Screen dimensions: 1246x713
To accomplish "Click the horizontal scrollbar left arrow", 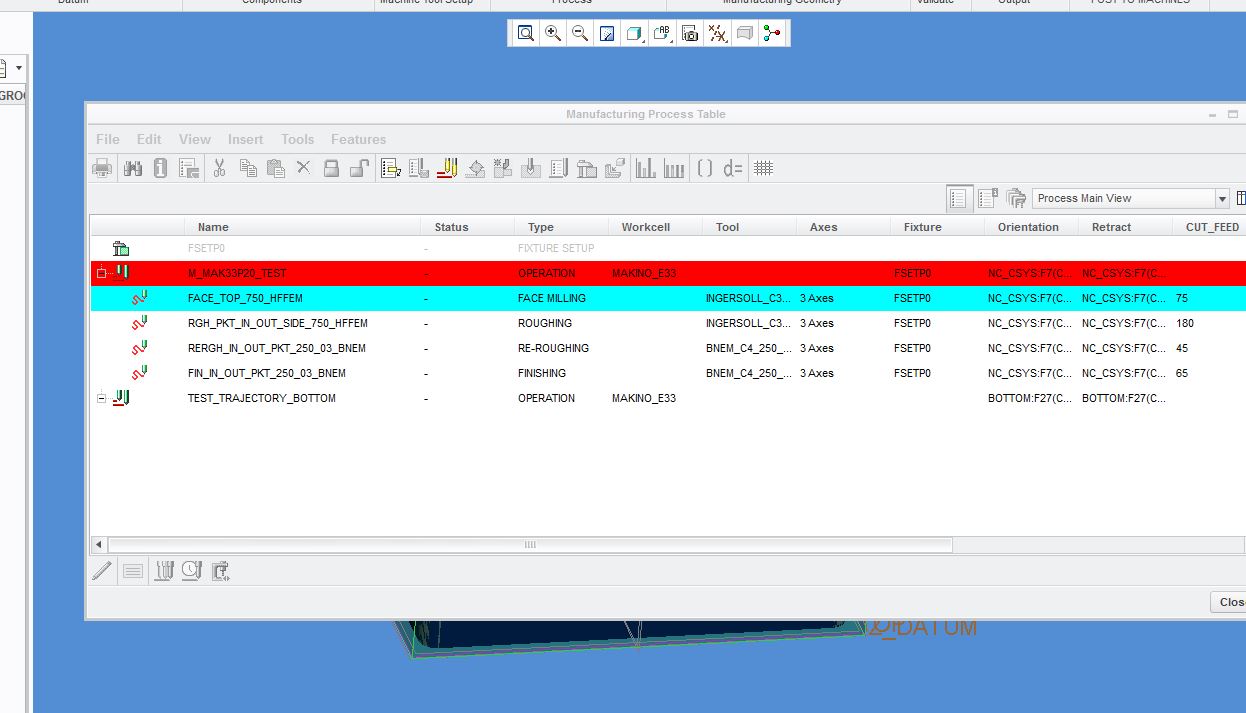I will coord(98,545).
